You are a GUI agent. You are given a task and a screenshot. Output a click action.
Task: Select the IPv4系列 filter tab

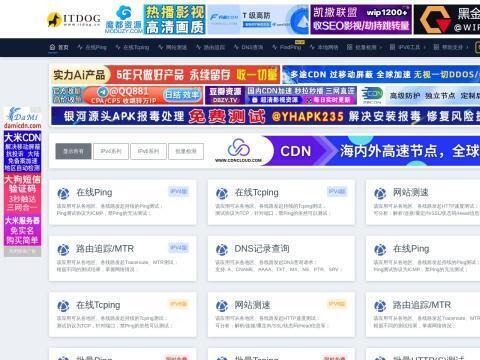coord(111,151)
